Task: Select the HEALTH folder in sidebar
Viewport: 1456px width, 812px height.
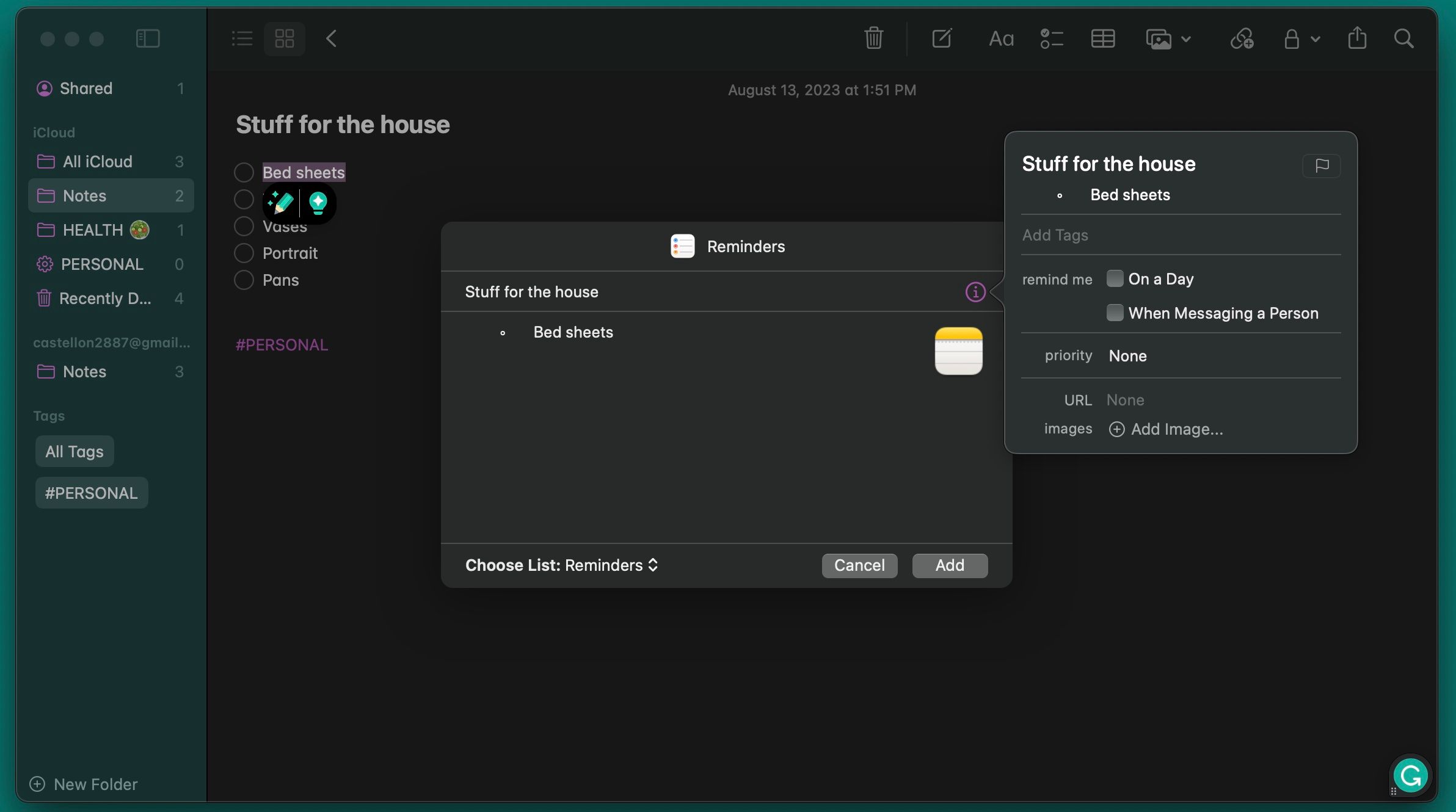Action: click(93, 230)
